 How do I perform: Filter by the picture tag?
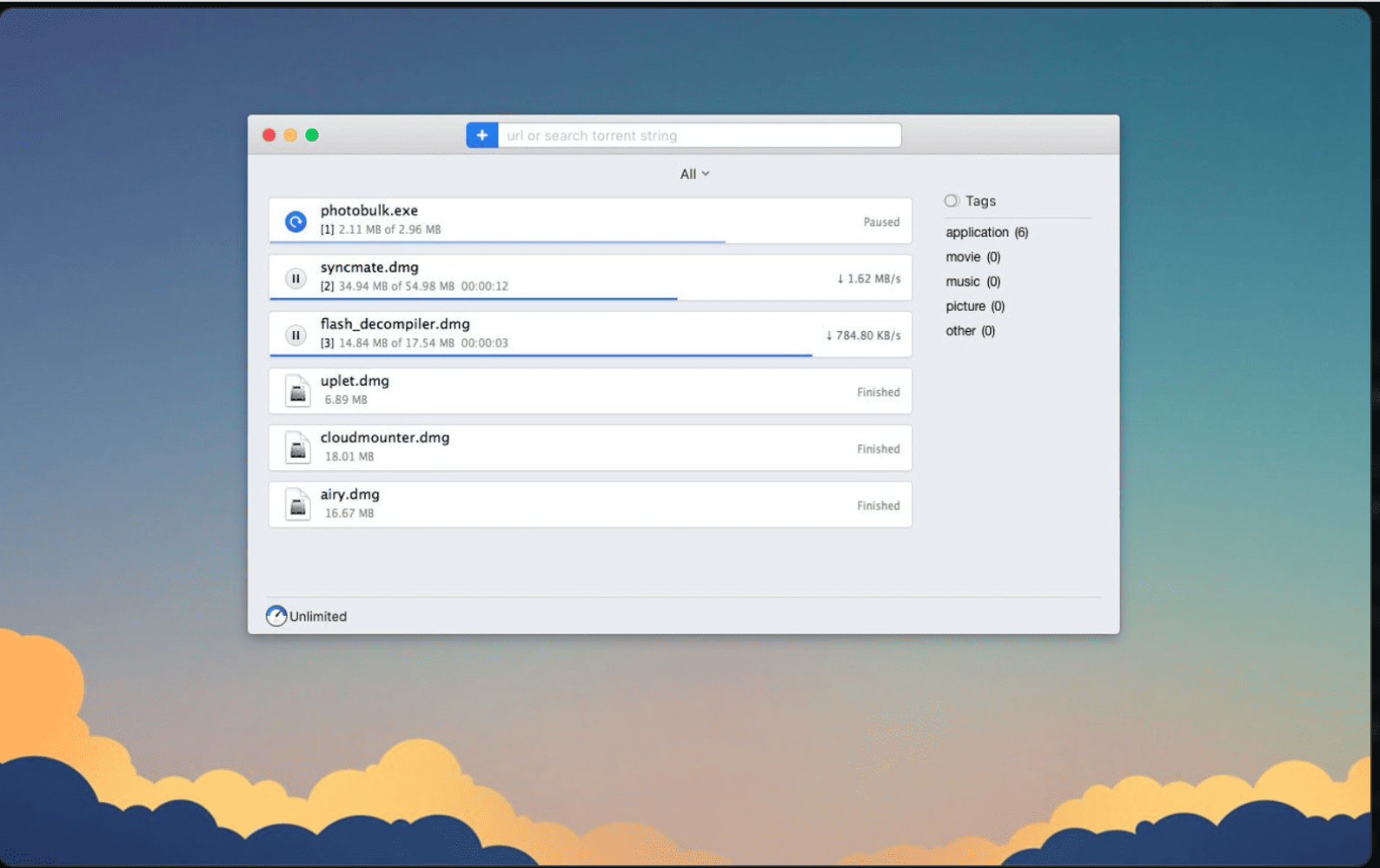(x=975, y=306)
